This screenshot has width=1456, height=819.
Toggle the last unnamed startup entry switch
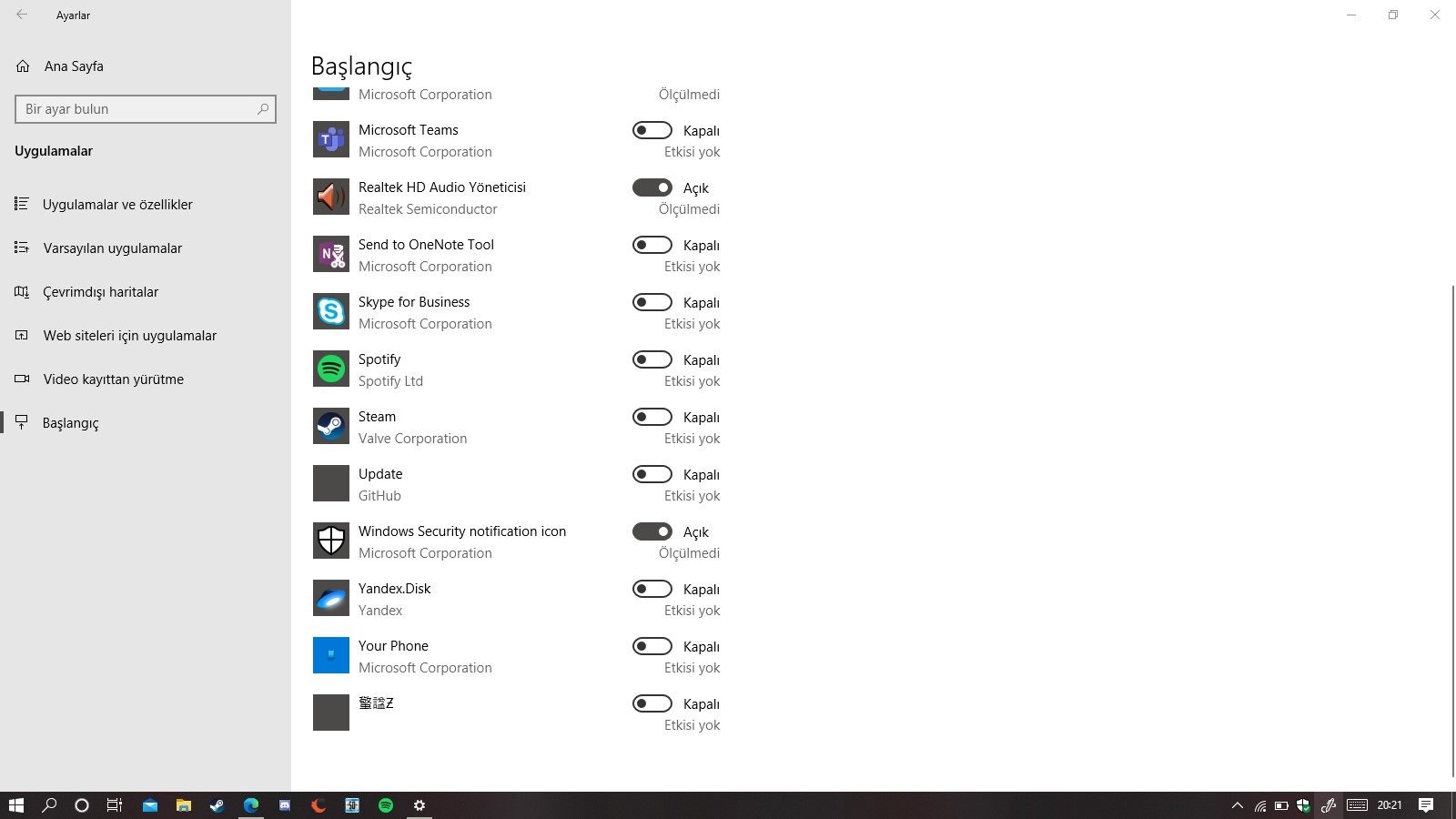(652, 703)
